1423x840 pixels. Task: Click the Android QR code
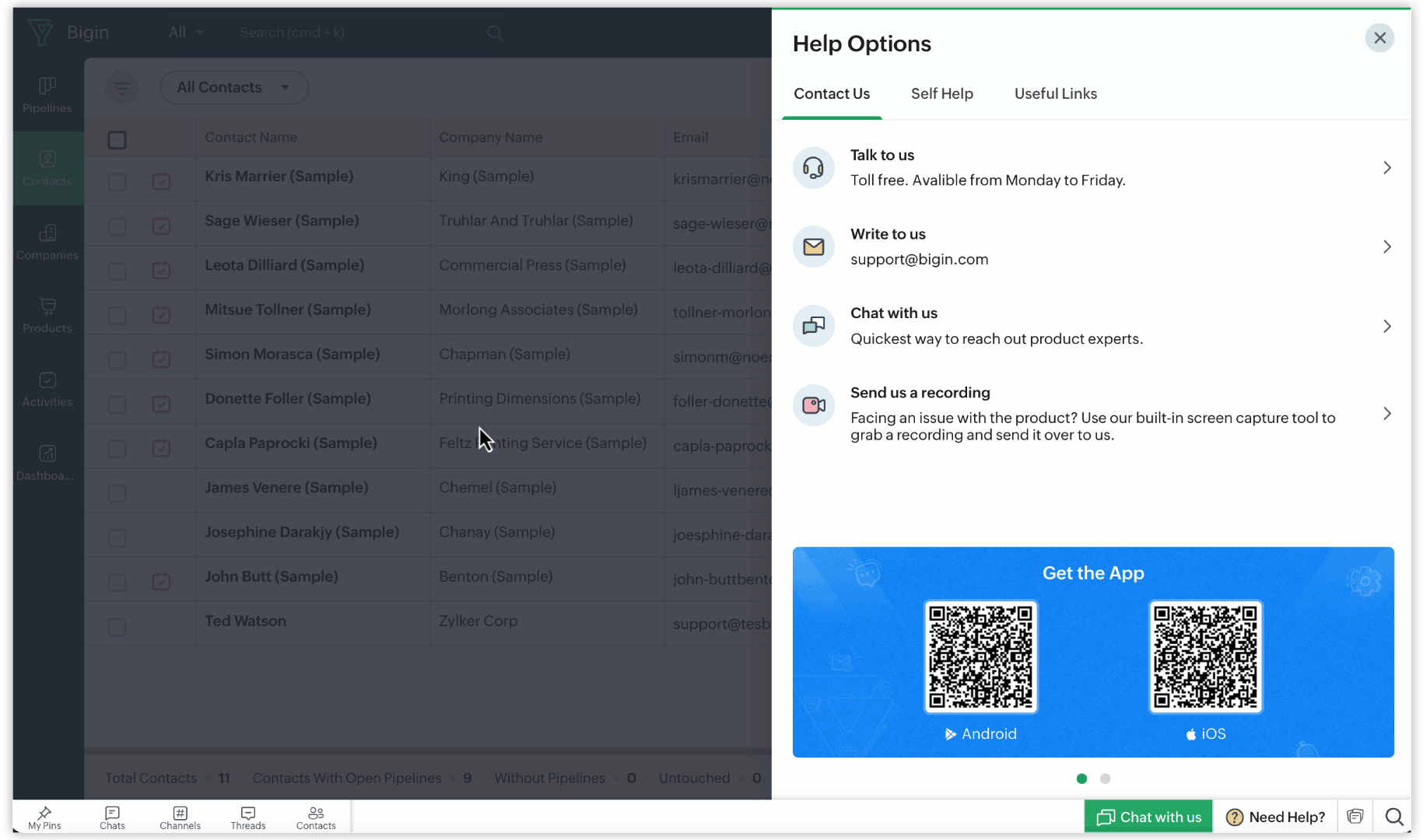click(981, 656)
